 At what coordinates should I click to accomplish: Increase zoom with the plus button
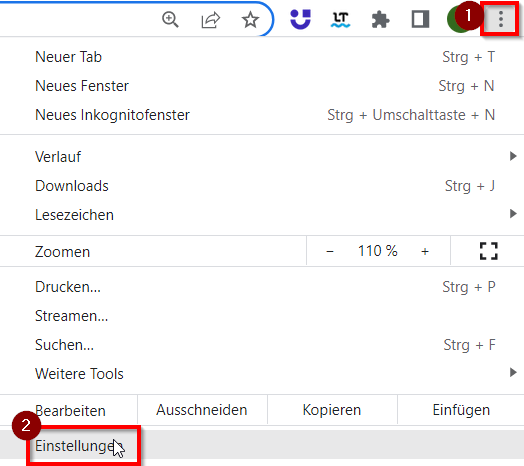click(x=425, y=251)
